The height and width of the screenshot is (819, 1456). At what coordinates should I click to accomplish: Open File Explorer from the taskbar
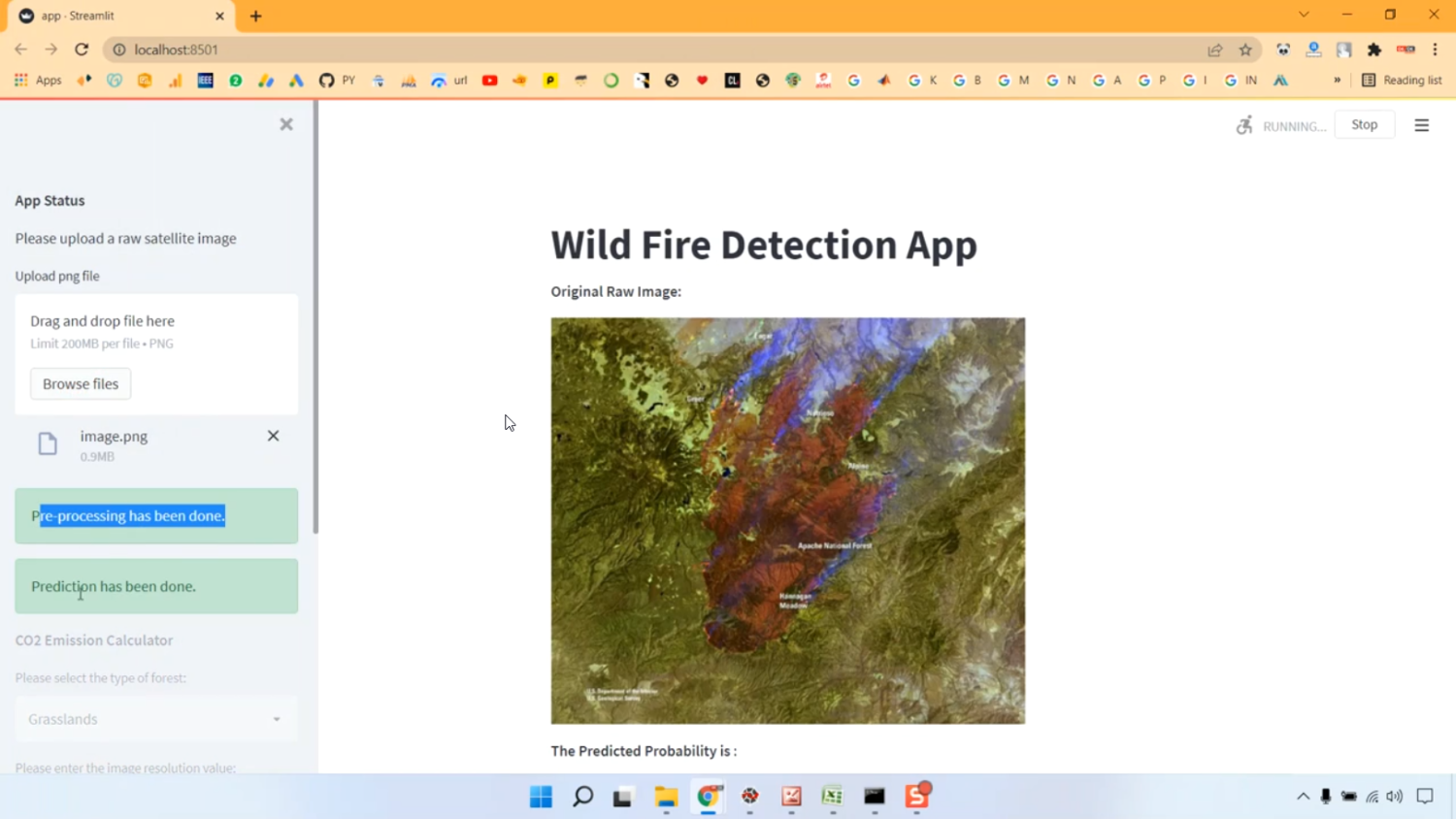666,797
